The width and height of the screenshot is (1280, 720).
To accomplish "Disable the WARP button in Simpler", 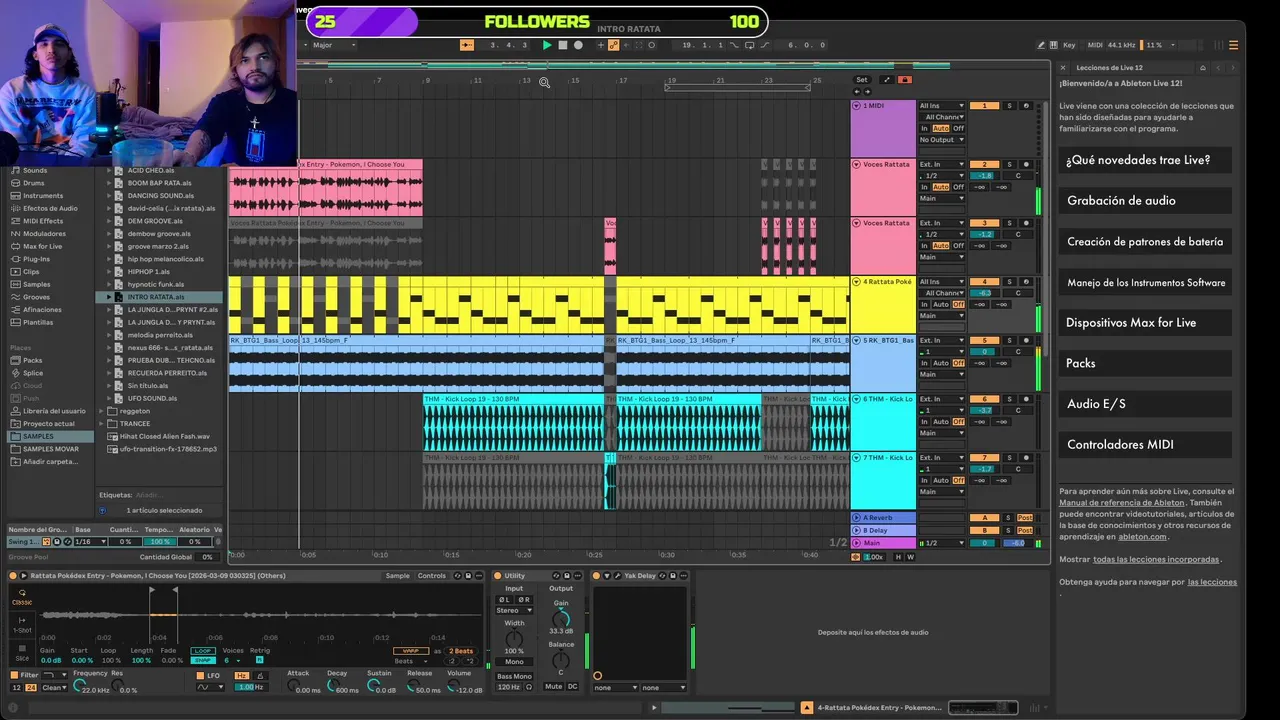I will (x=410, y=650).
